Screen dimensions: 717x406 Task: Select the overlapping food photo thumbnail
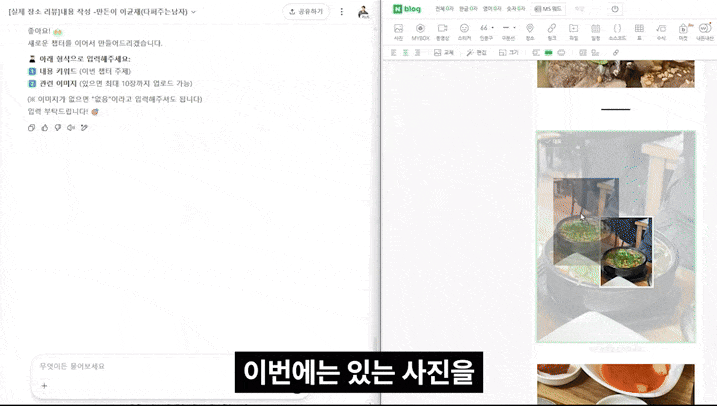(x=626, y=252)
